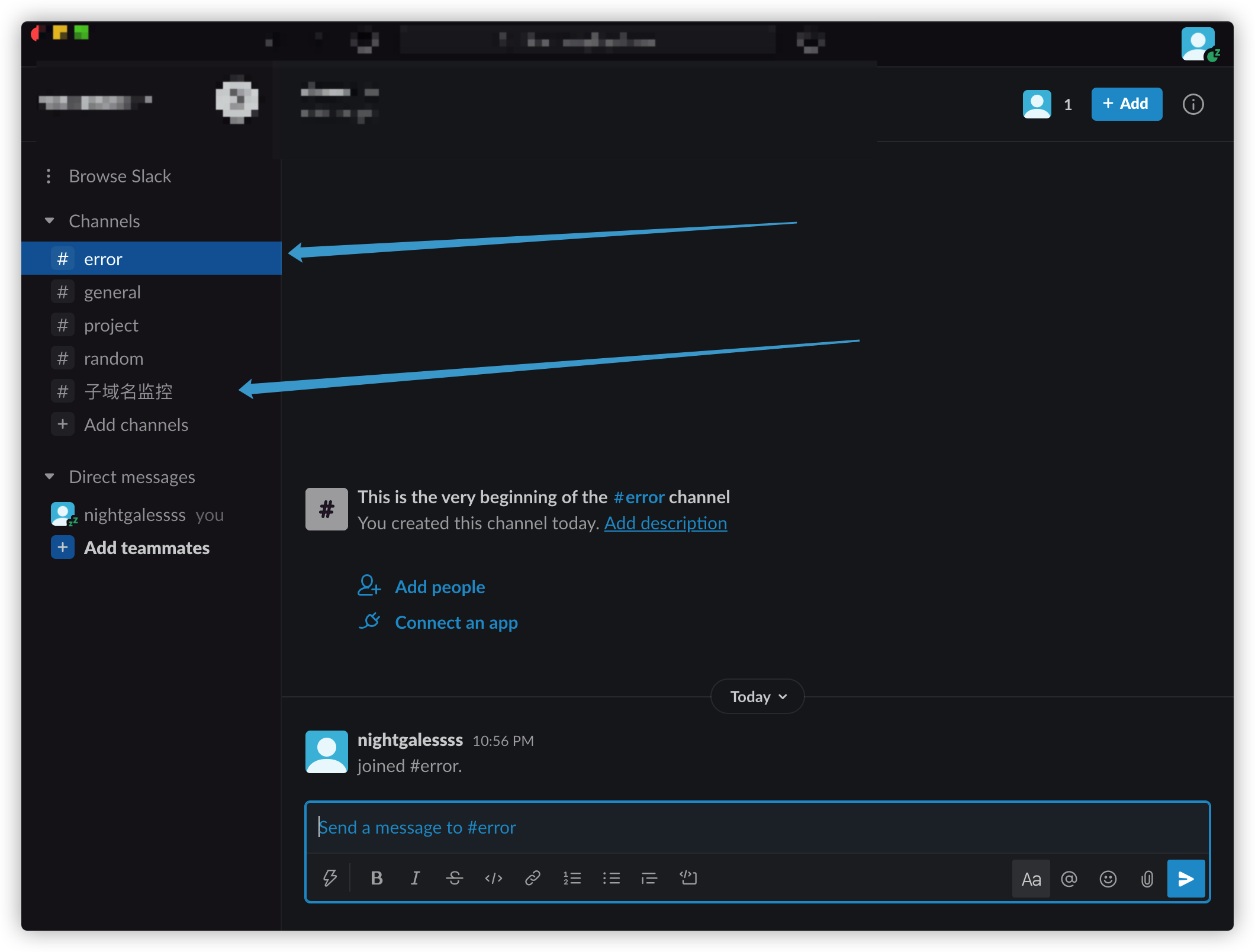Click nightgalessss username in message
Viewport: 1255px width, 952px height.
pos(410,739)
